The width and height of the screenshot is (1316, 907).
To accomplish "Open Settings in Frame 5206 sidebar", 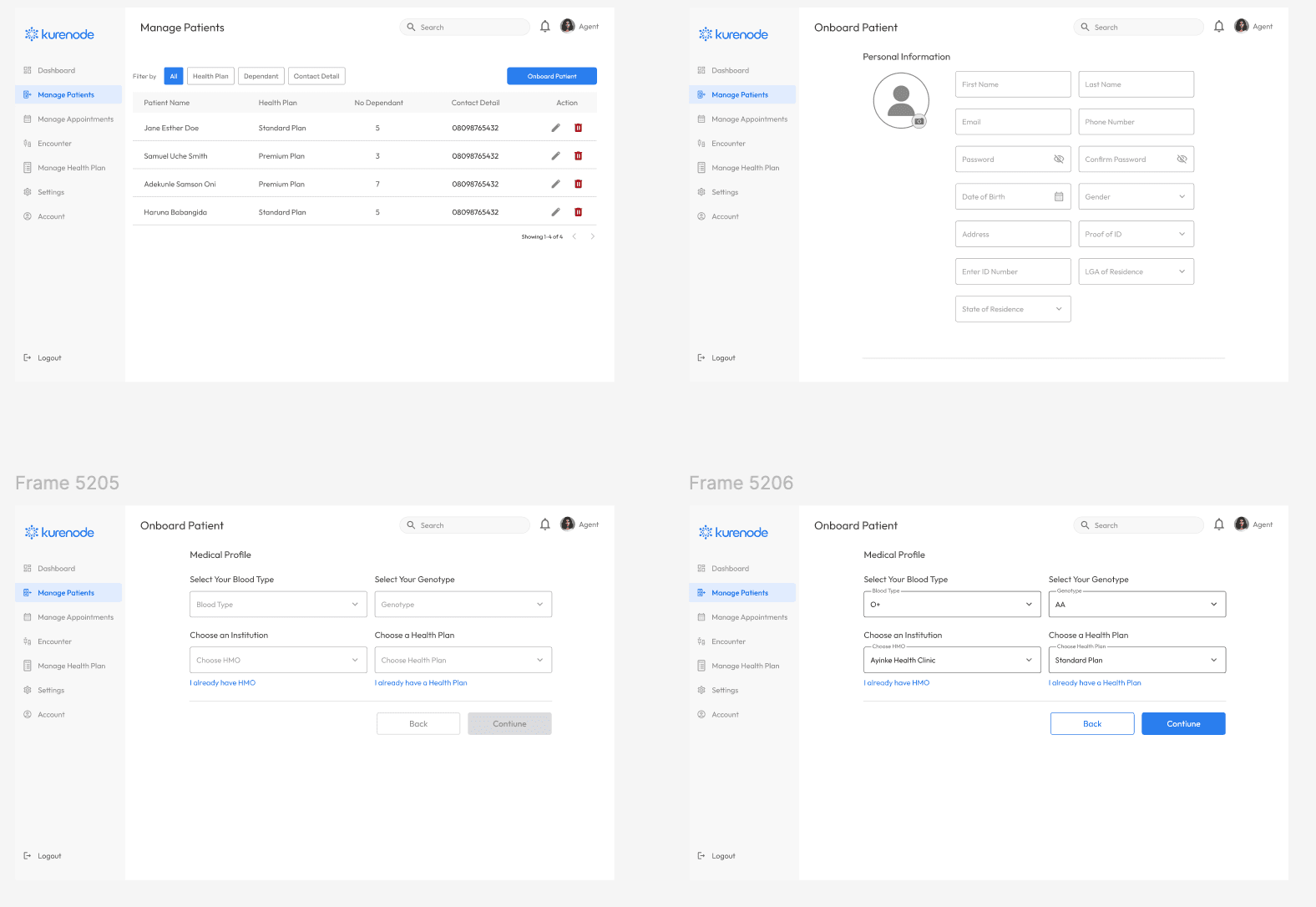I will point(742,691).
